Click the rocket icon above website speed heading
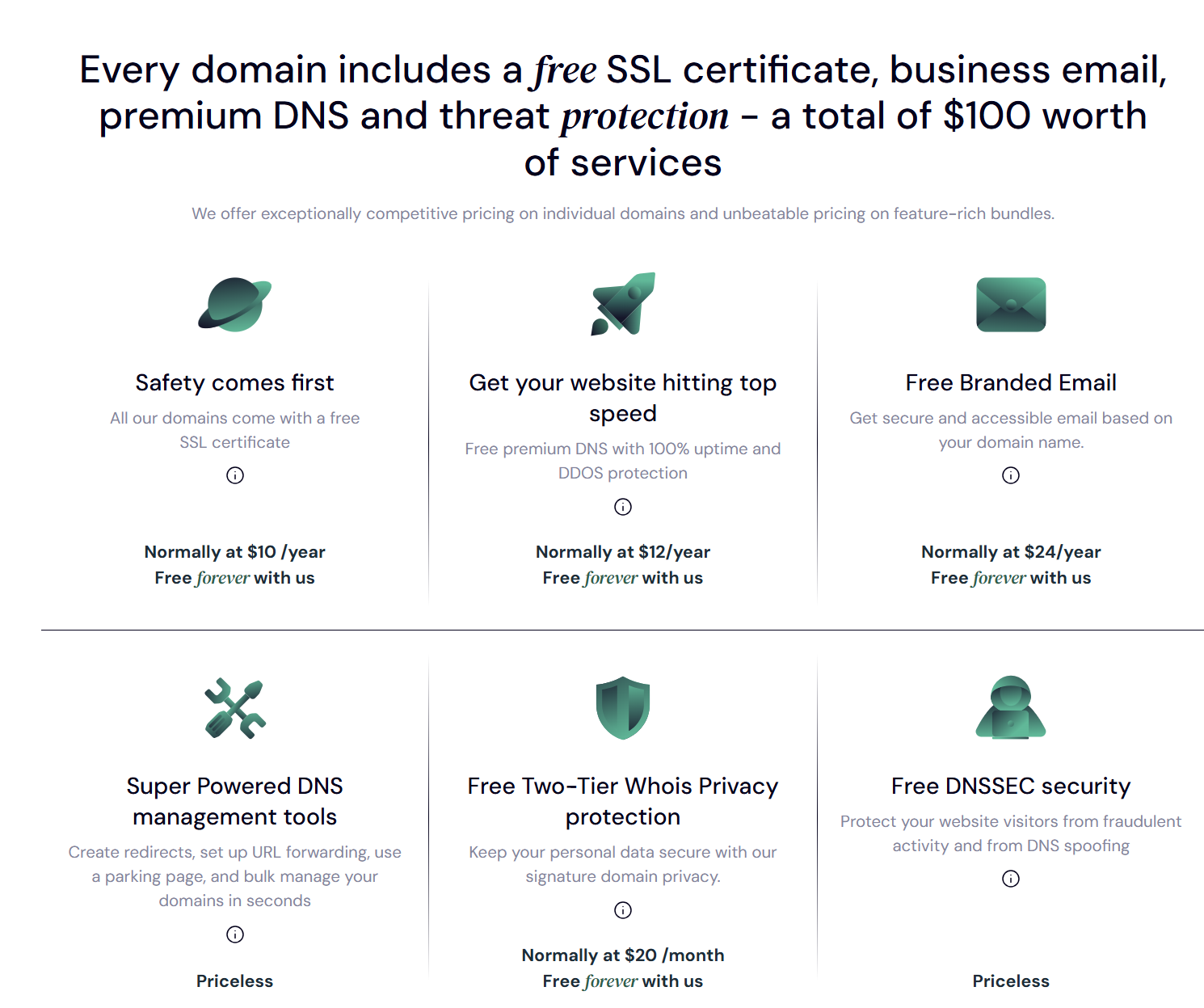Viewport: 1204px width, 1008px height. point(623,304)
